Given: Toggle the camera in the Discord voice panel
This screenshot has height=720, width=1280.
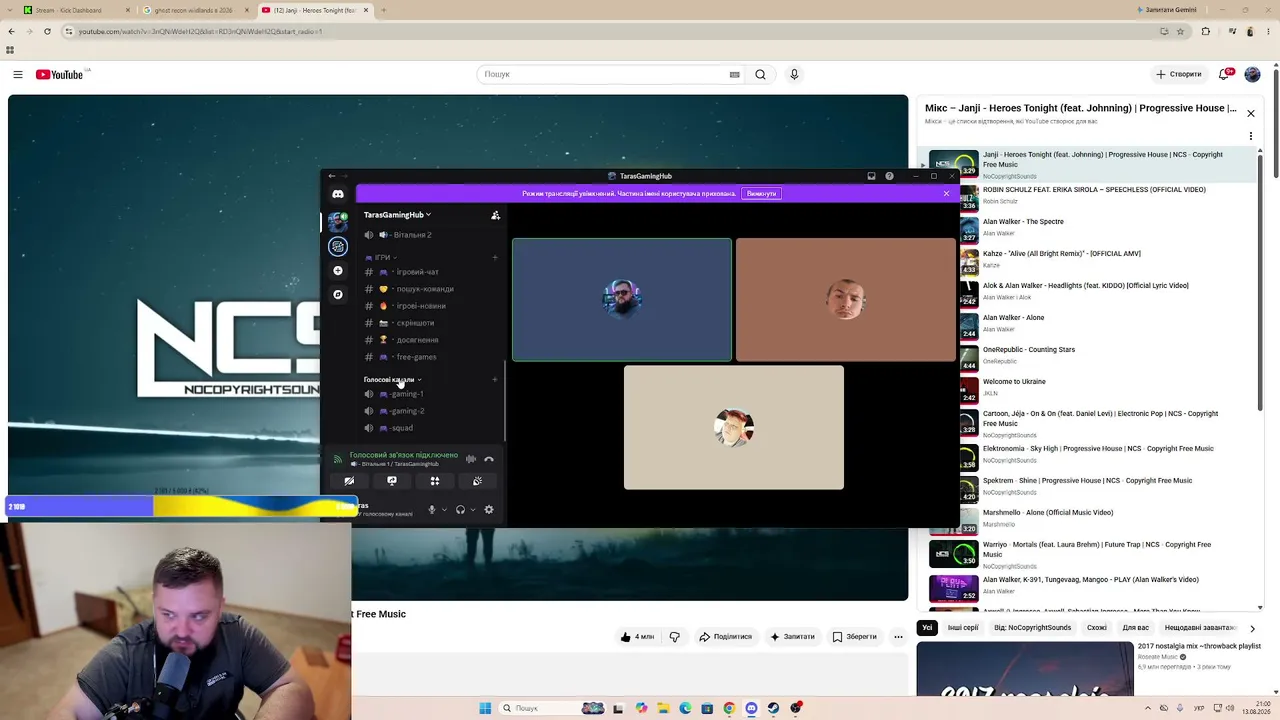Looking at the screenshot, I should coord(349,481).
